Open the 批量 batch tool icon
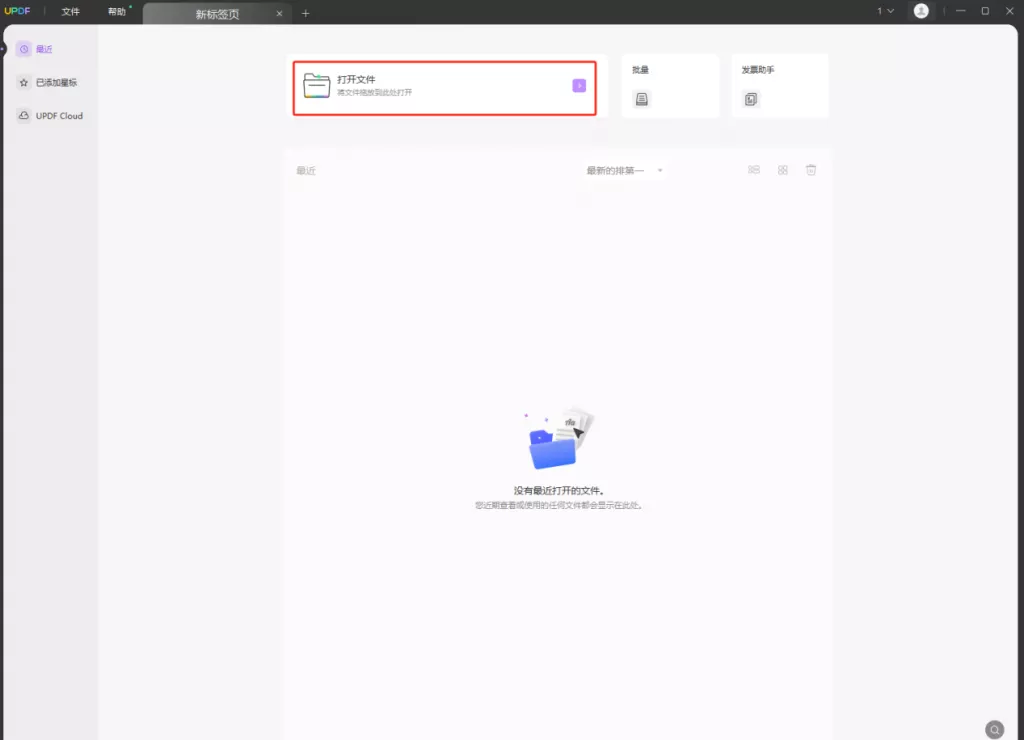 tap(641, 99)
